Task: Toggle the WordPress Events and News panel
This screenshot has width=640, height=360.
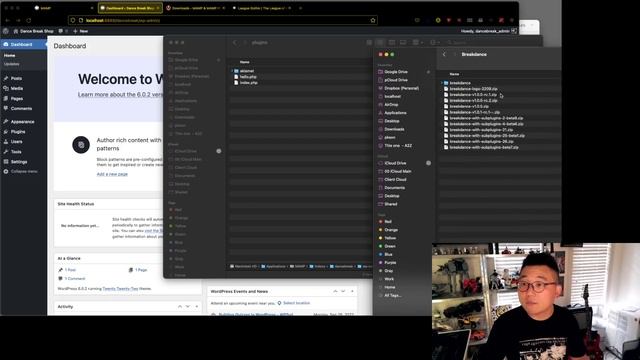Action: (352, 291)
